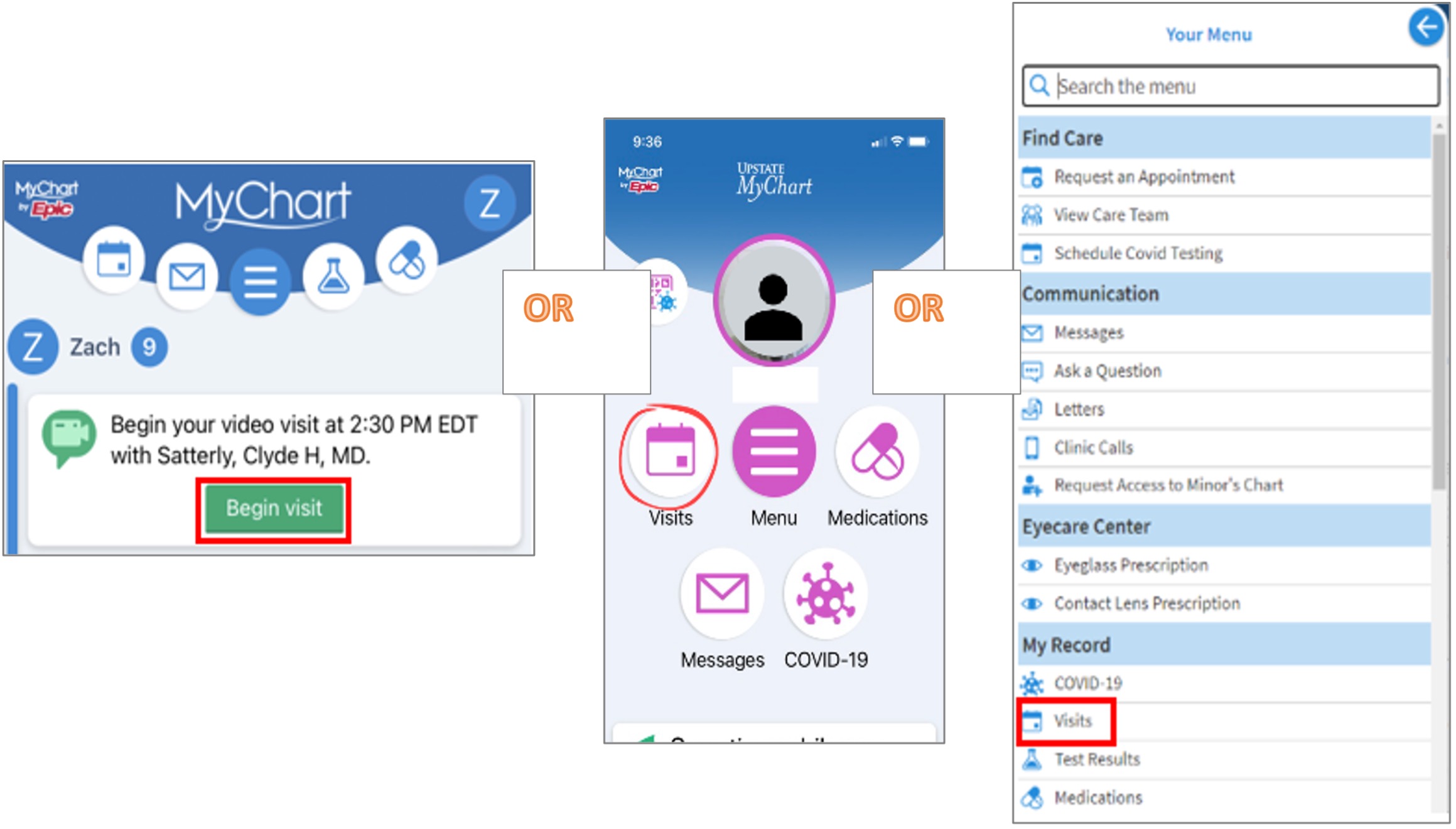Open Eyeglass Prescription
Viewport: 1456px width, 829px height.
pos(1224,565)
